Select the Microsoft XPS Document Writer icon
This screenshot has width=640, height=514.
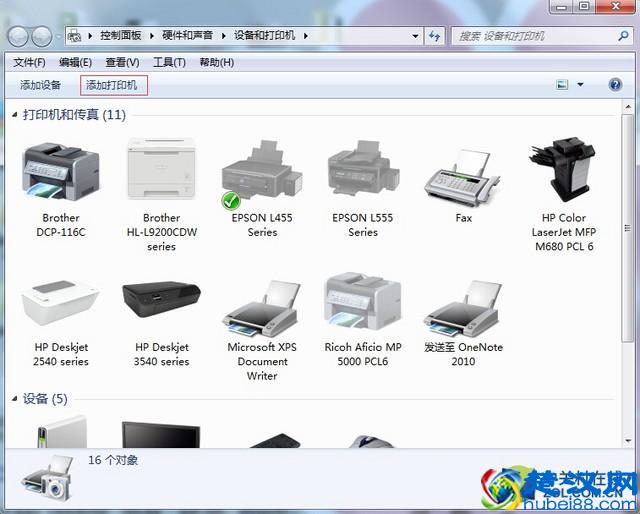tap(262, 308)
